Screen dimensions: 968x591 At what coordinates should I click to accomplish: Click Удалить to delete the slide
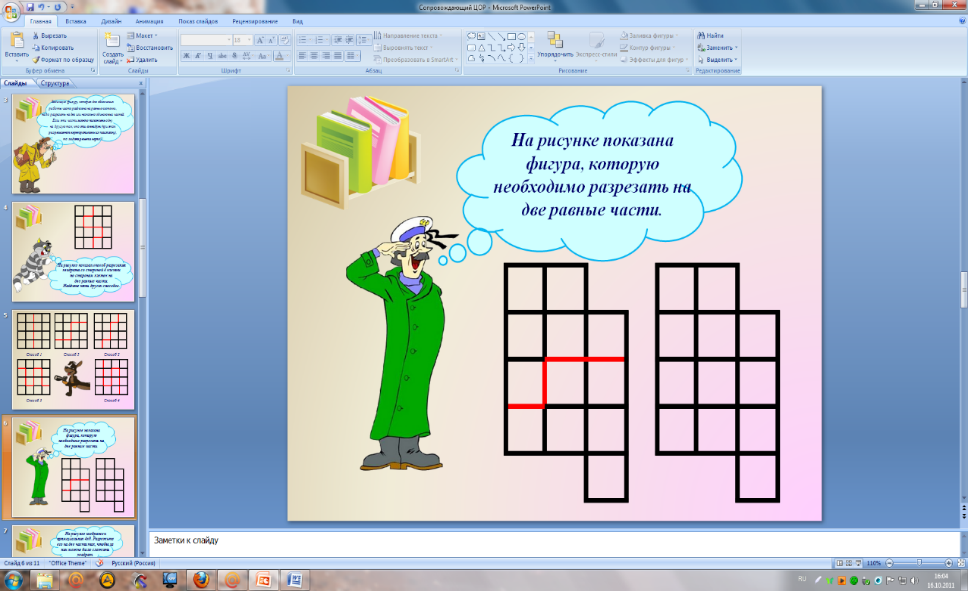(142, 60)
